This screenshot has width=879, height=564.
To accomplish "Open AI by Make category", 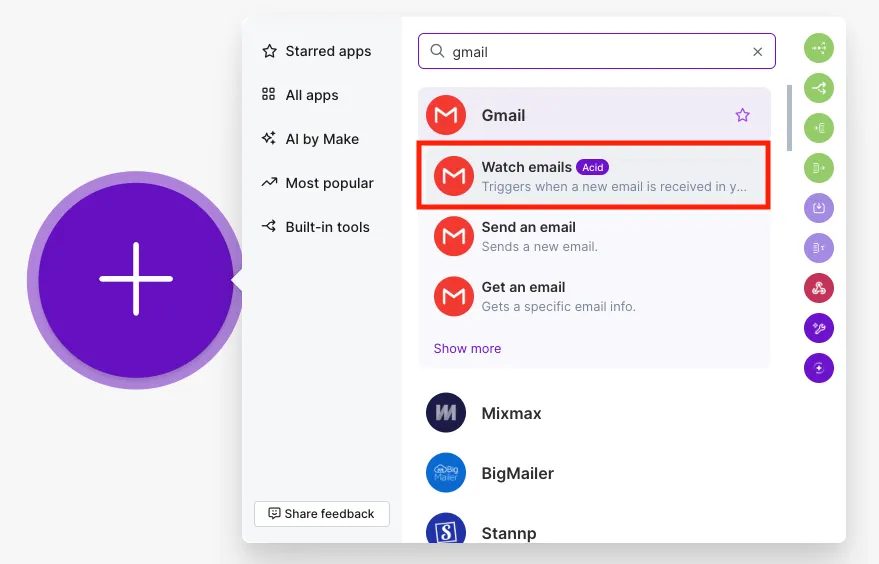I will pos(311,138).
